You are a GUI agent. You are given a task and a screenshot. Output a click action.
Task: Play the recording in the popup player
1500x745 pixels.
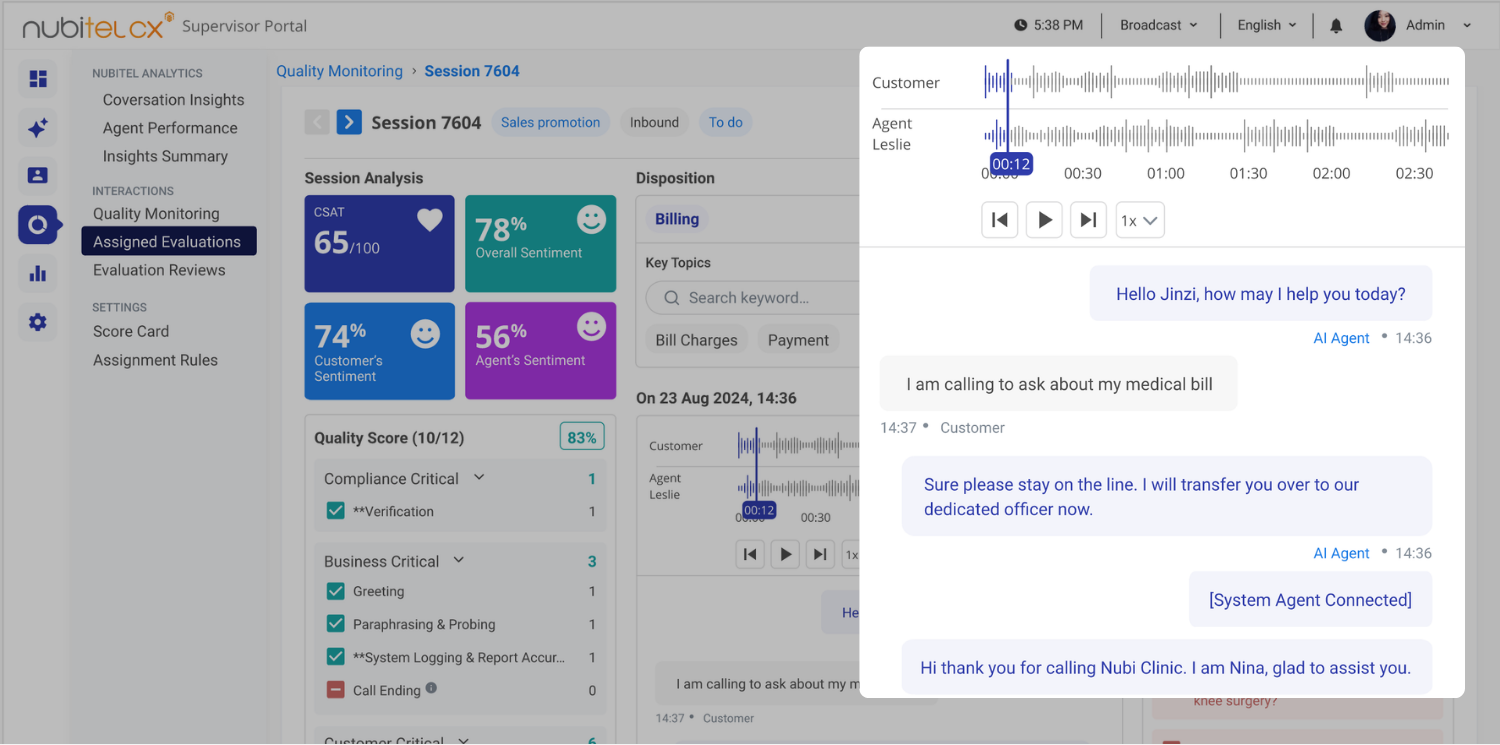(1044, 220)
